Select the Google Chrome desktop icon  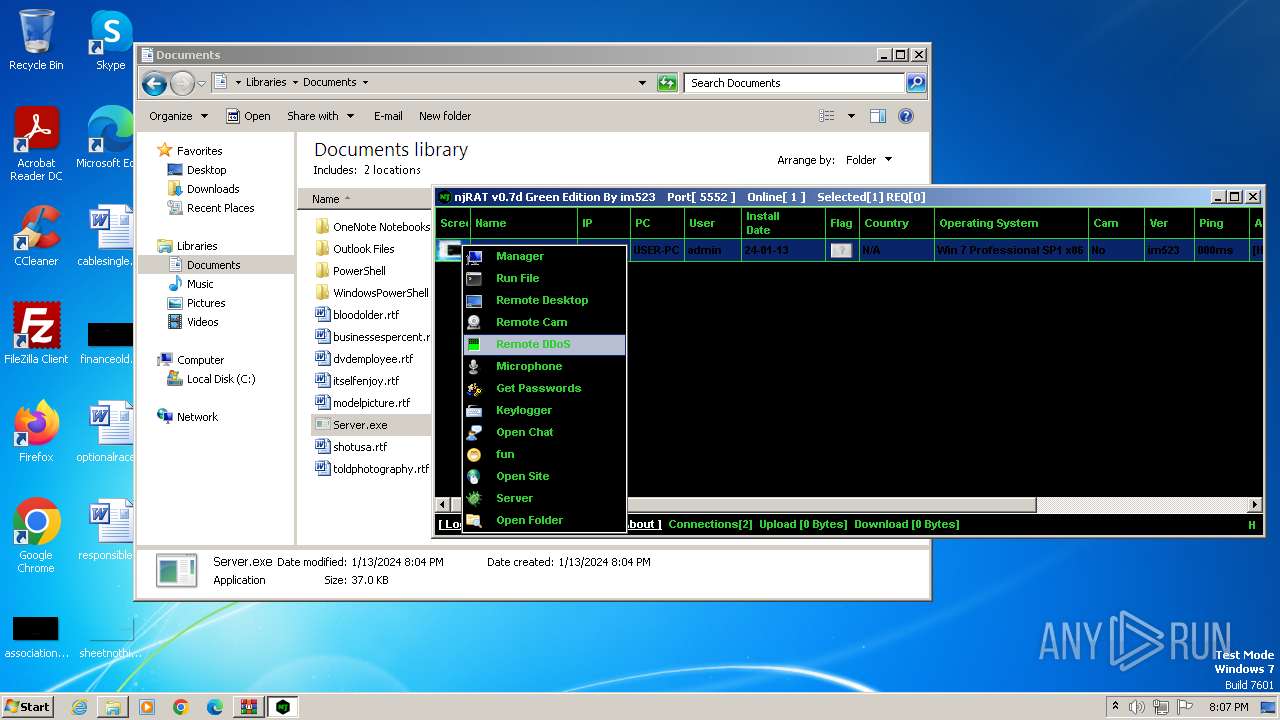[x=36, y=536]
